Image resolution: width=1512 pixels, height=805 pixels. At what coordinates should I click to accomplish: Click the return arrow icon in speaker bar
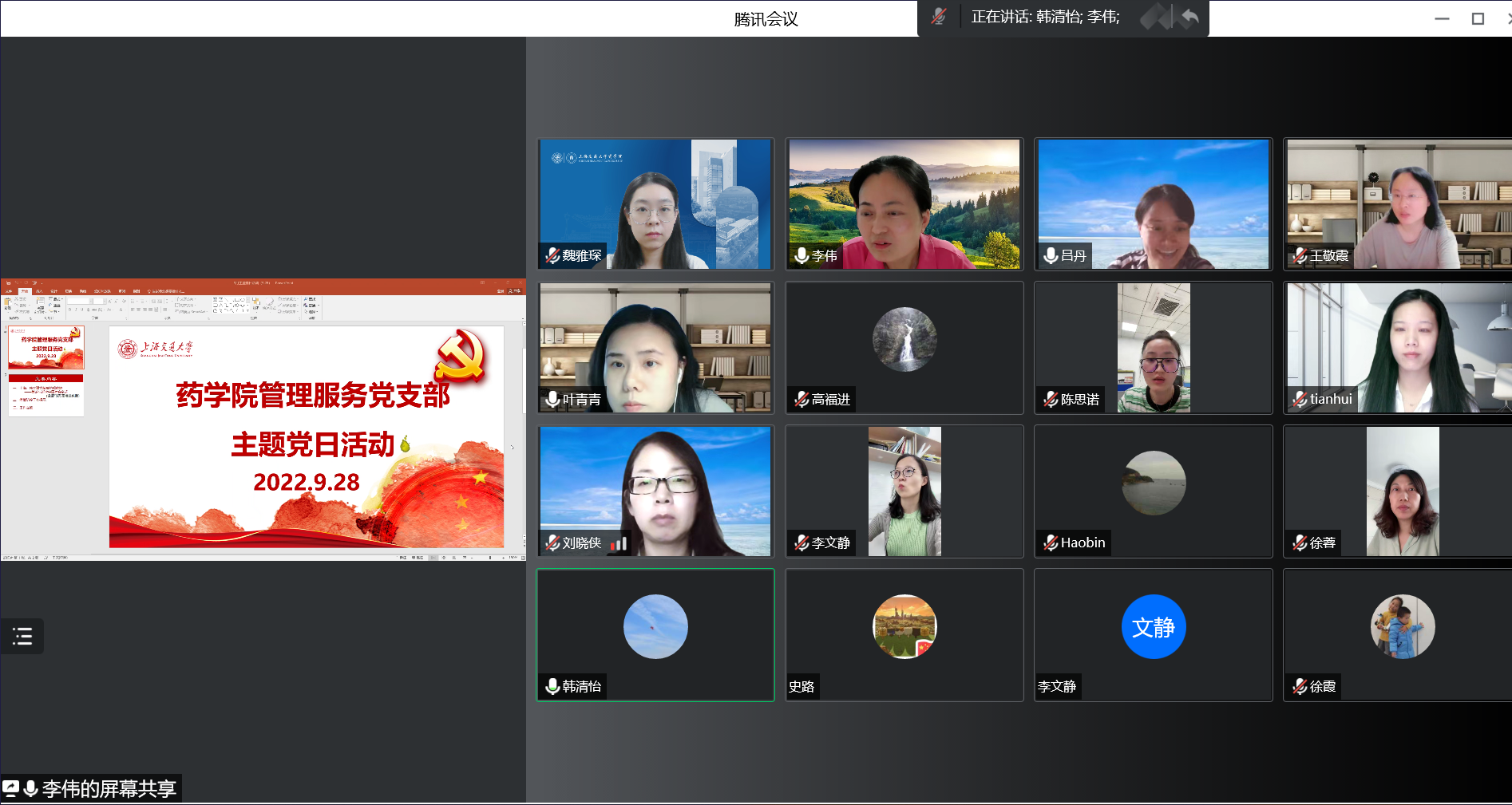(1189, 17)
